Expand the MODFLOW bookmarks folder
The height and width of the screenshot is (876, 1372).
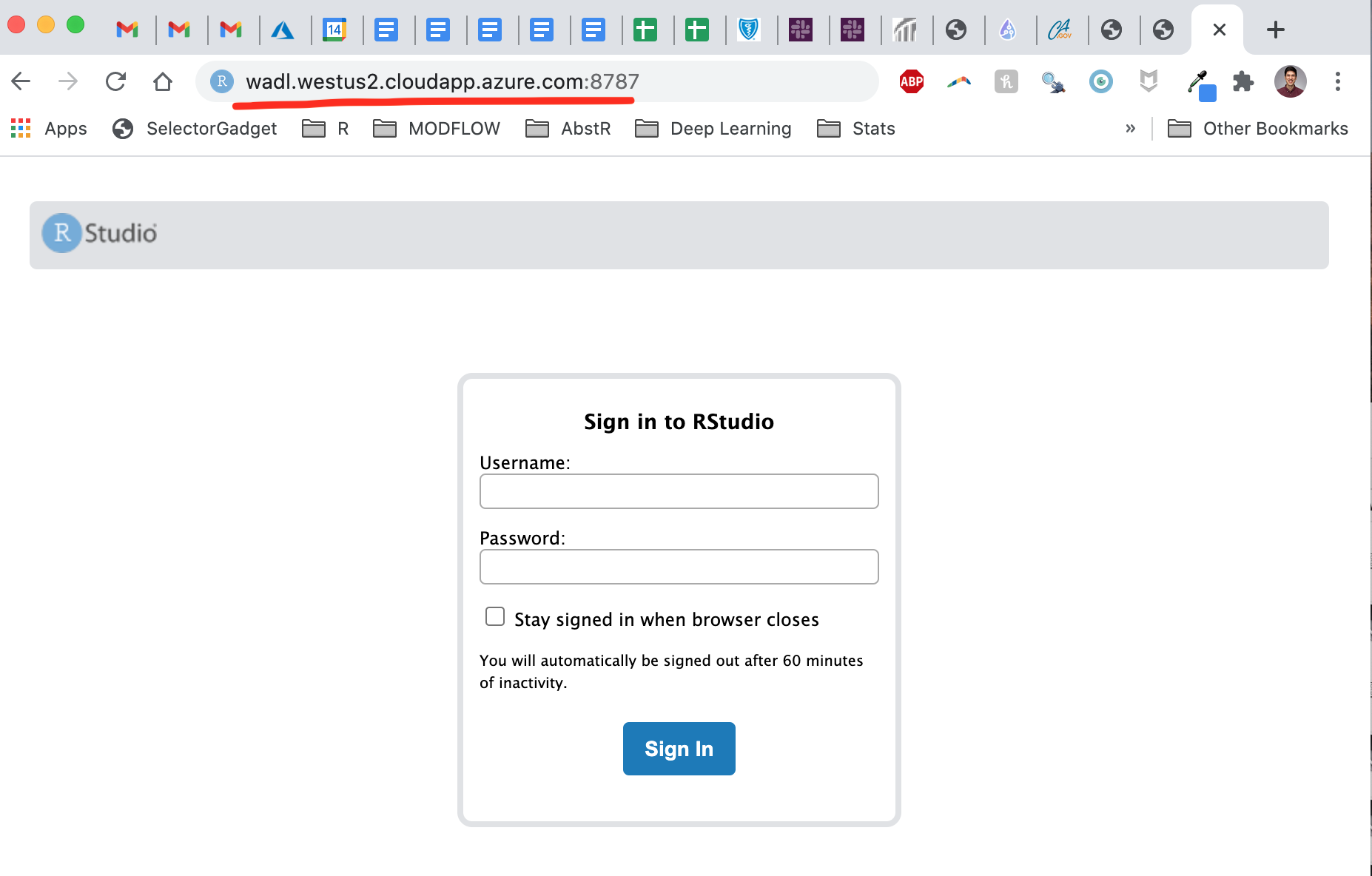[437, 129]
